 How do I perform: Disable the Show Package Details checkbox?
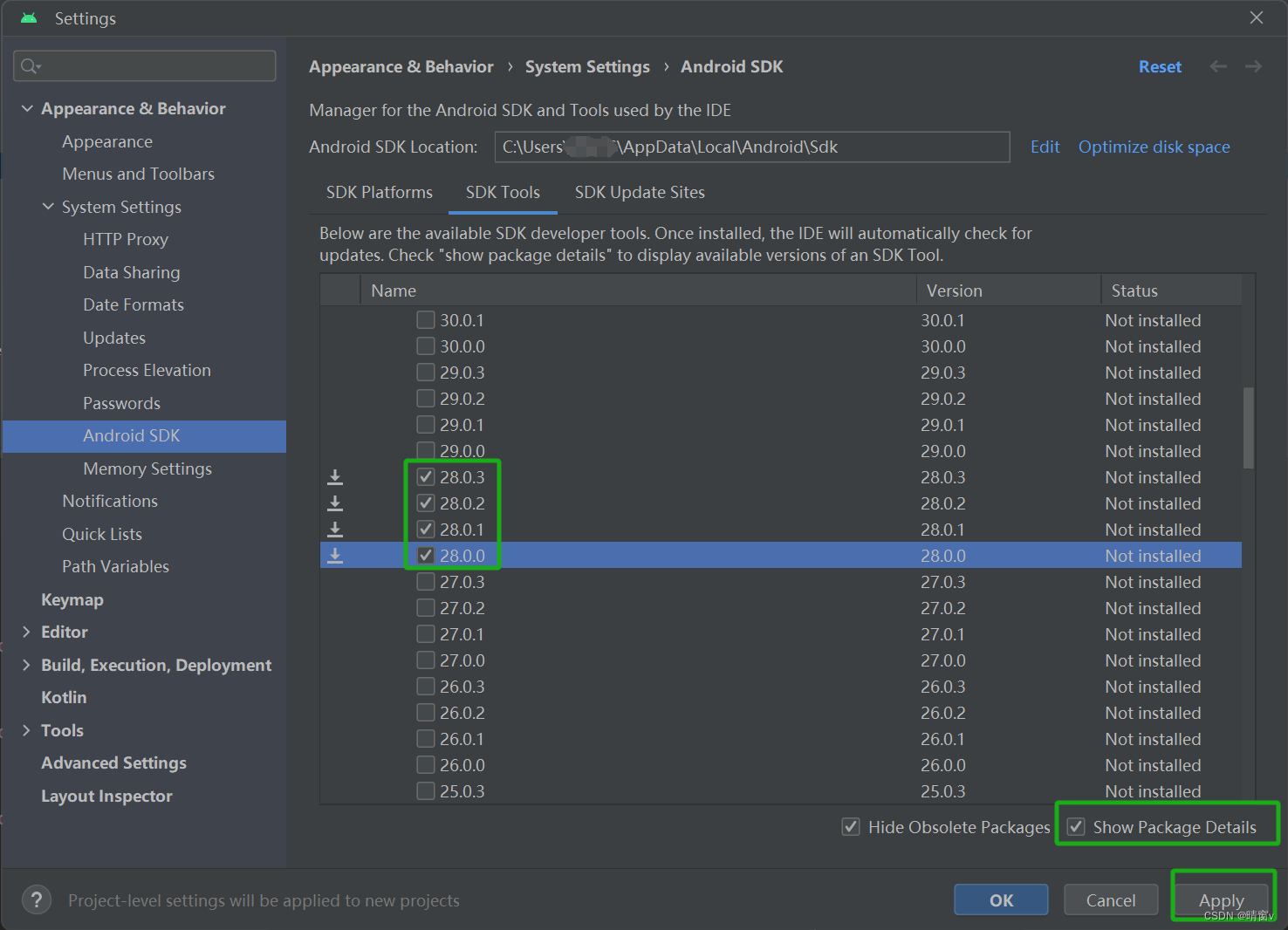1075,826
